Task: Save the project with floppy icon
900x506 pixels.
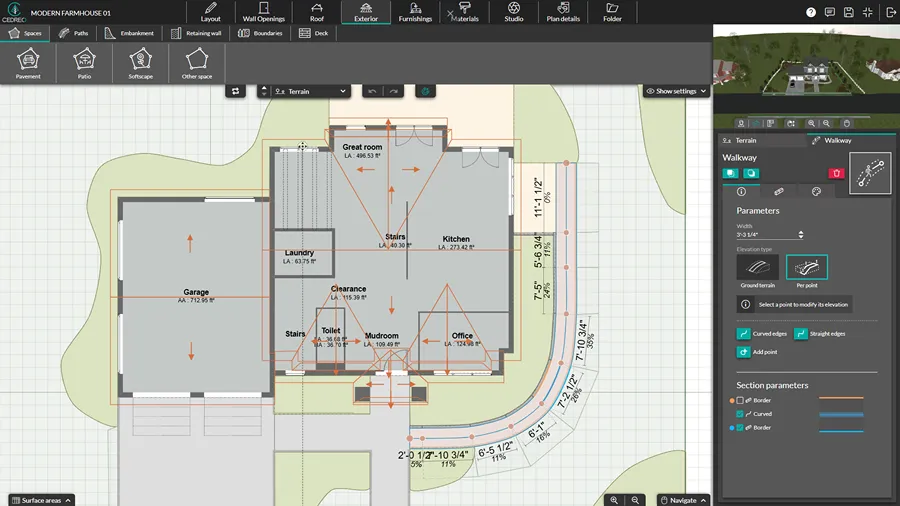Action: tap(849, 12)
